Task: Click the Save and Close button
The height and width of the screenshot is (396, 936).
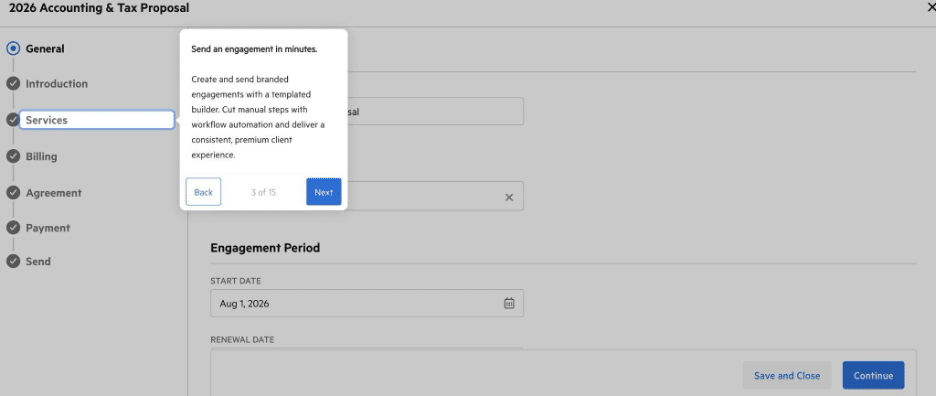Action: [x=787, y=376]
